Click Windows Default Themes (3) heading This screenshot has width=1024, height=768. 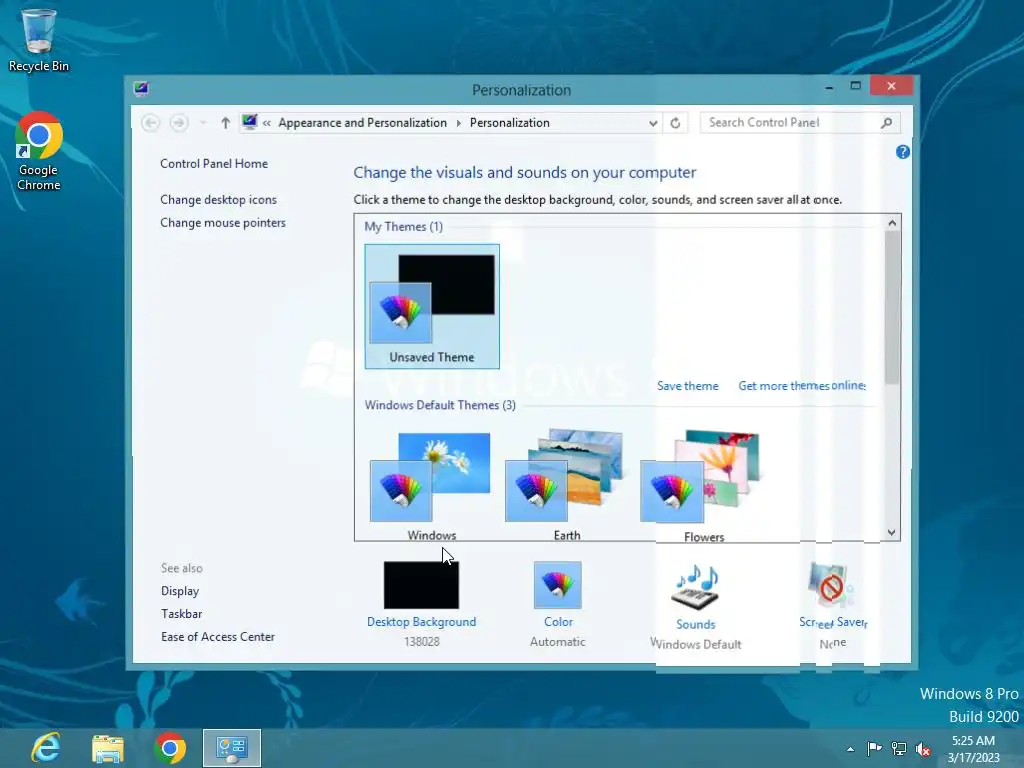click(x=440, y=405)
